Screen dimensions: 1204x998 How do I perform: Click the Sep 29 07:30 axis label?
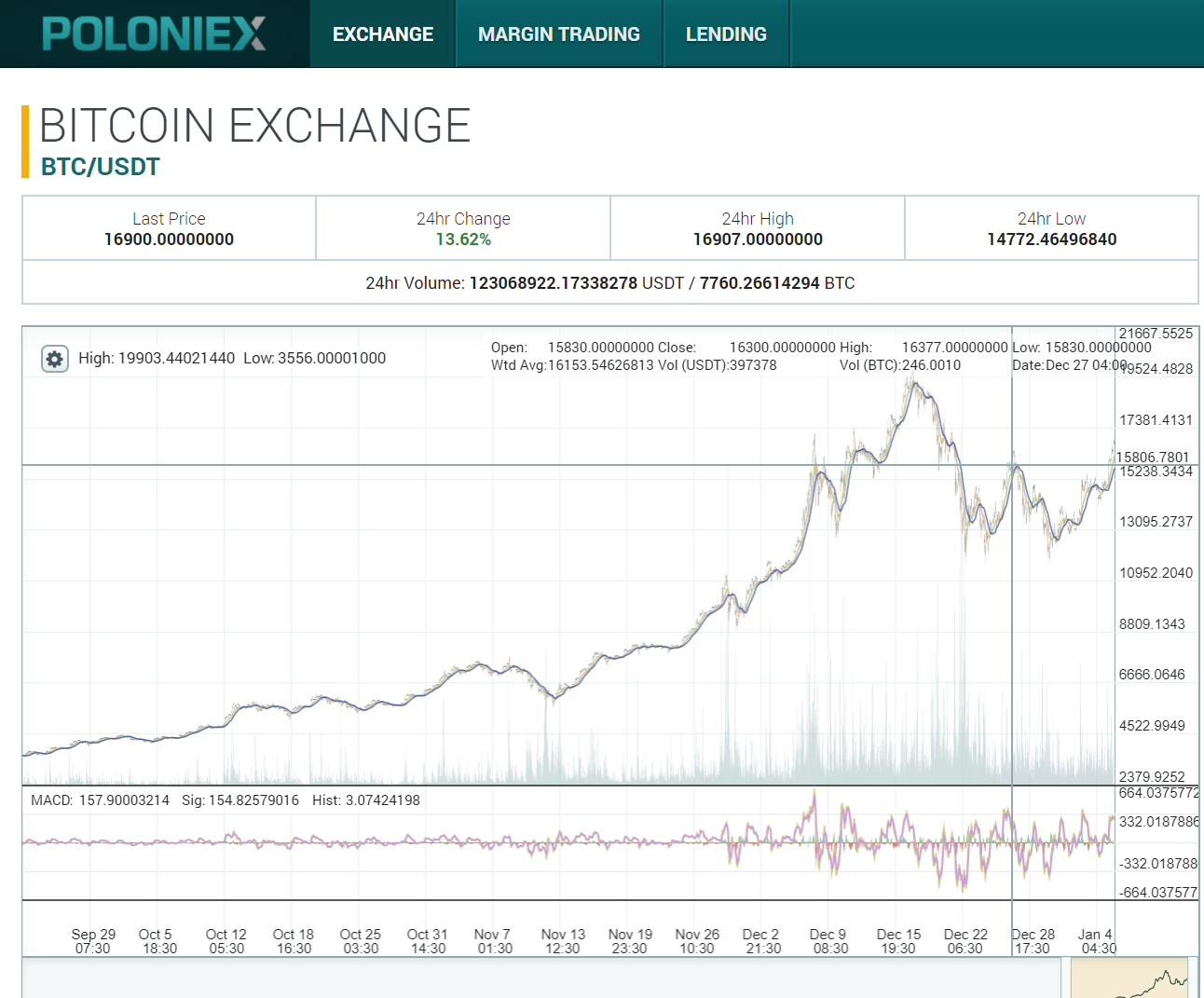[x=93, y=941]
